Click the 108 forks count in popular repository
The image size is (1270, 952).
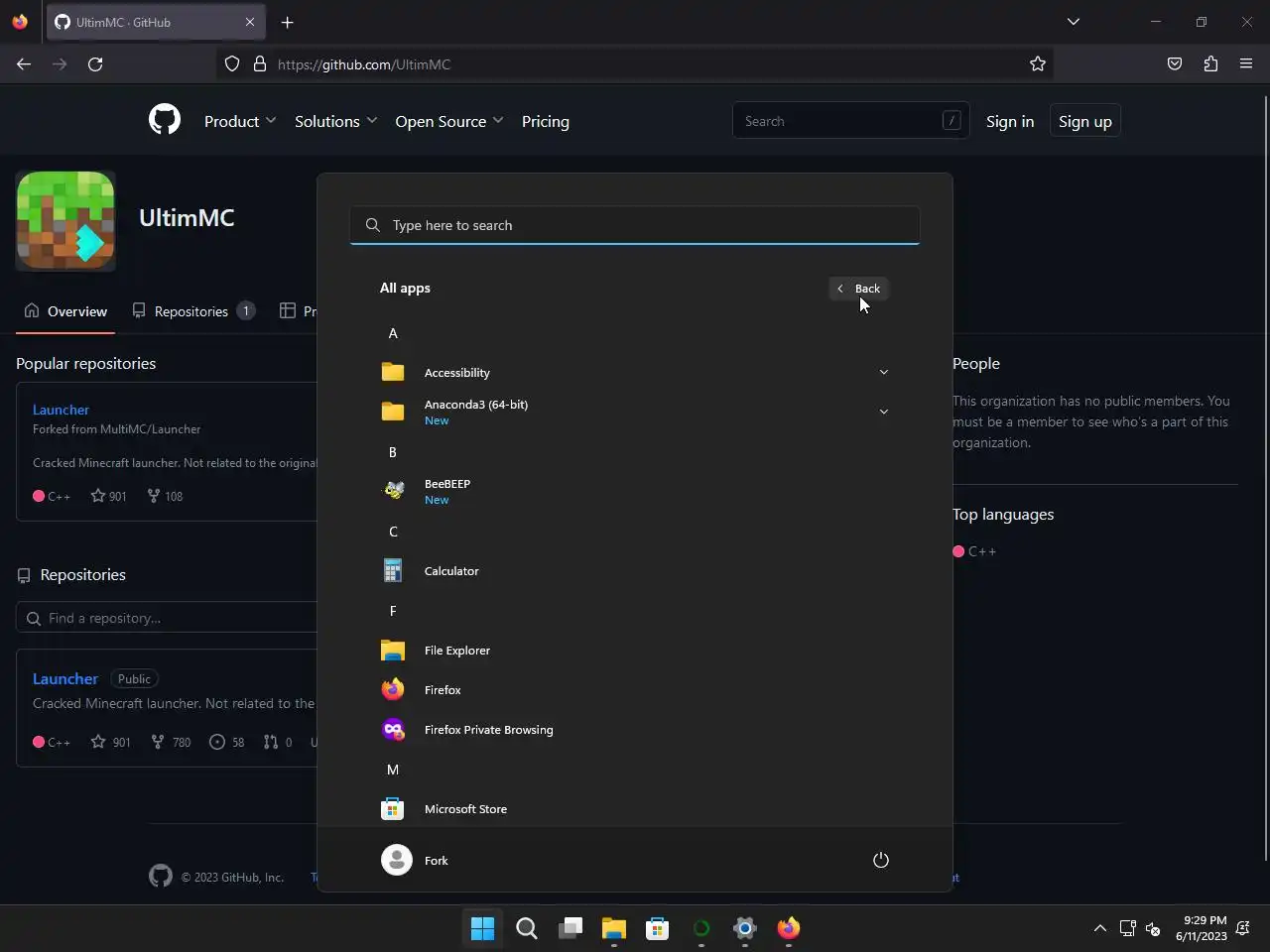[165, 496]
